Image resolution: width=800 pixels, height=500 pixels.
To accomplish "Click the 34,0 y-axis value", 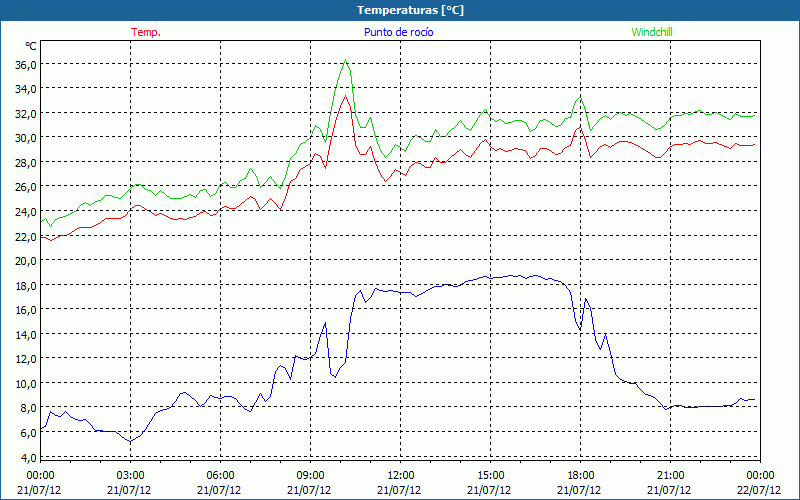I will coord(27,89).
